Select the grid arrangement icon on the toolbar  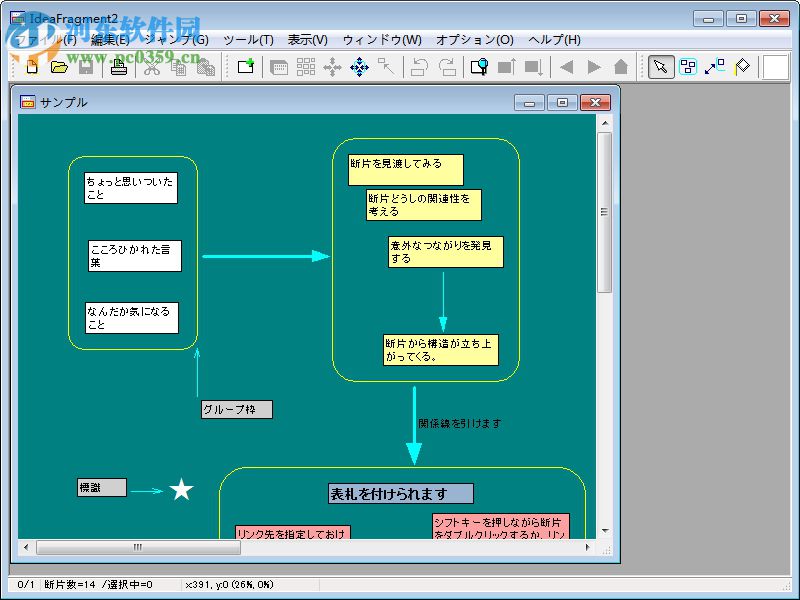tap(305, 67)
